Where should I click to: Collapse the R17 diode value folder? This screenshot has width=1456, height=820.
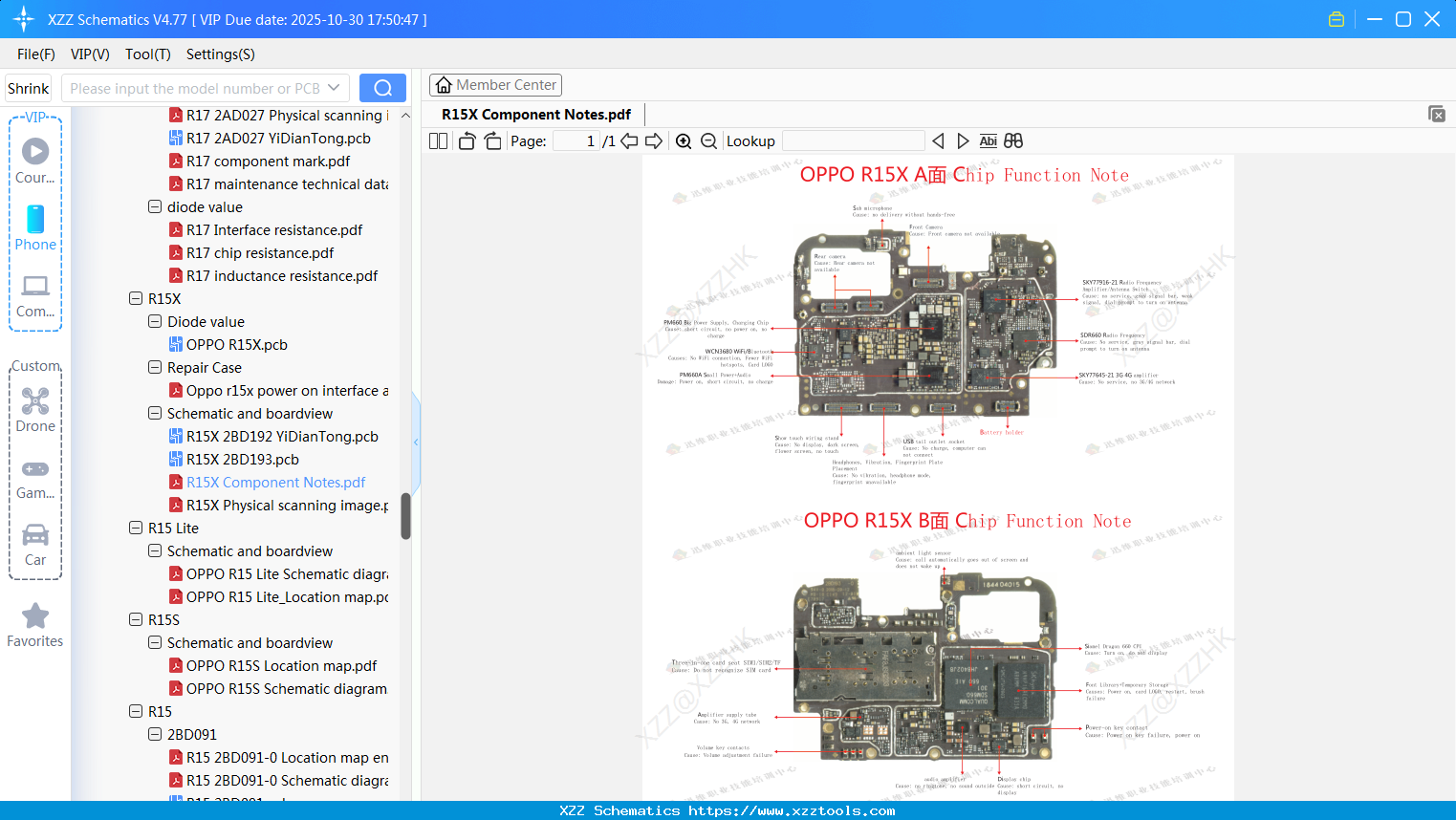pyautogui.click(x=155, y=206)
